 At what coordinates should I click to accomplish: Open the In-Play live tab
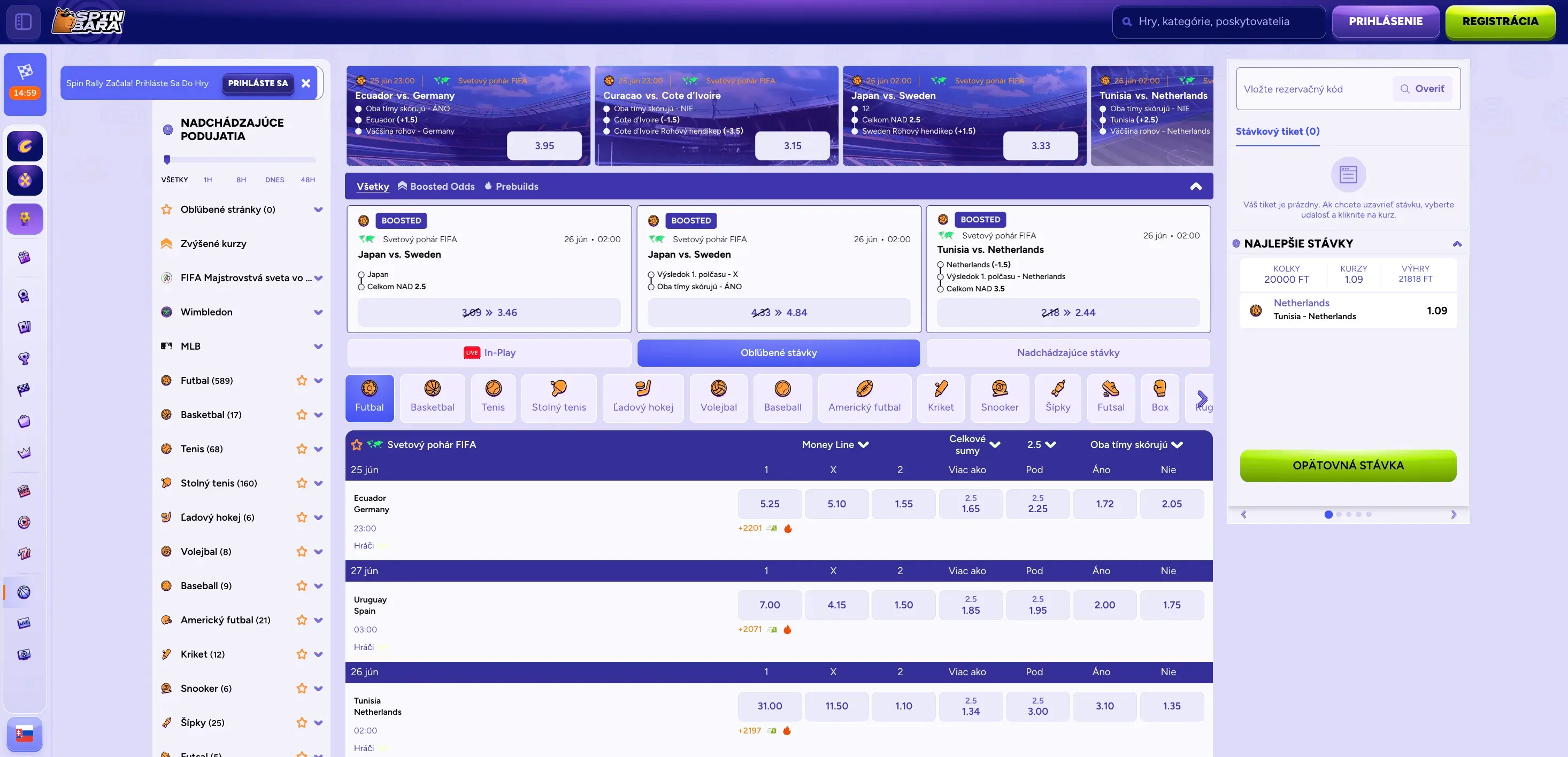489,353
